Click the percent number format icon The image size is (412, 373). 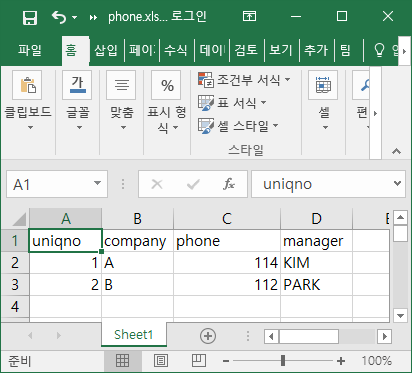tap(167, 85)
